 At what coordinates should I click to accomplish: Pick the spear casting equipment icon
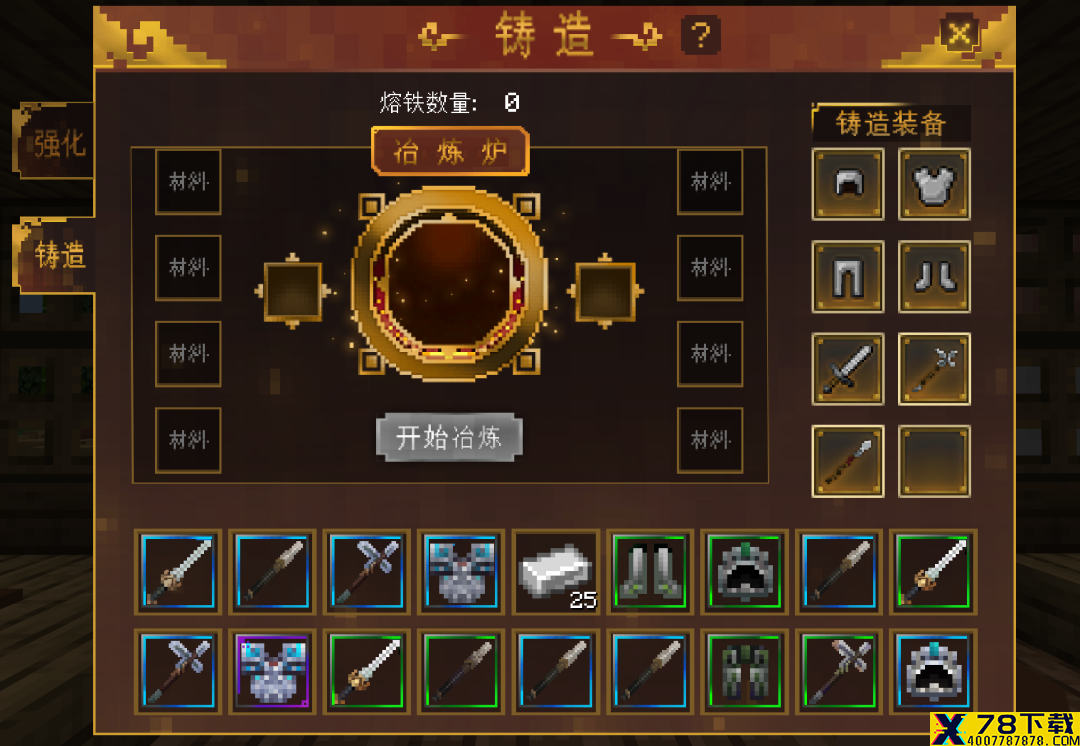pyautogui.click(x=848, y=461)
